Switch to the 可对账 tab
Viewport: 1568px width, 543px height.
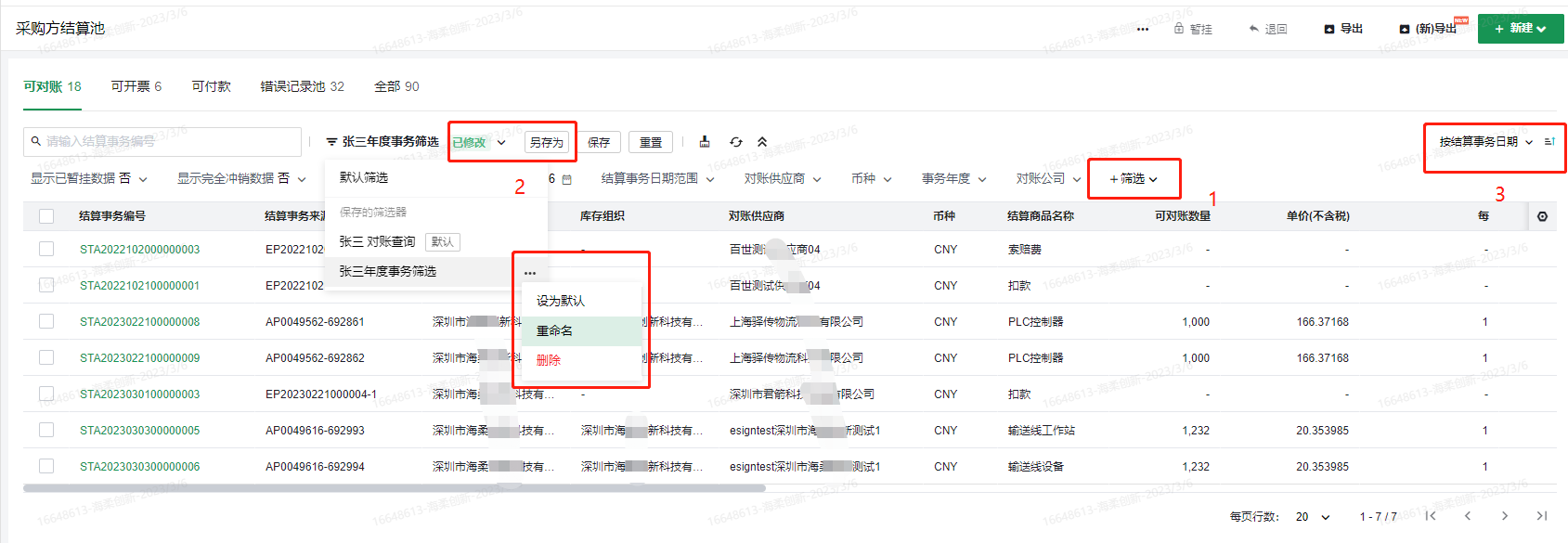pyautogui.click(x=52, y=86)
